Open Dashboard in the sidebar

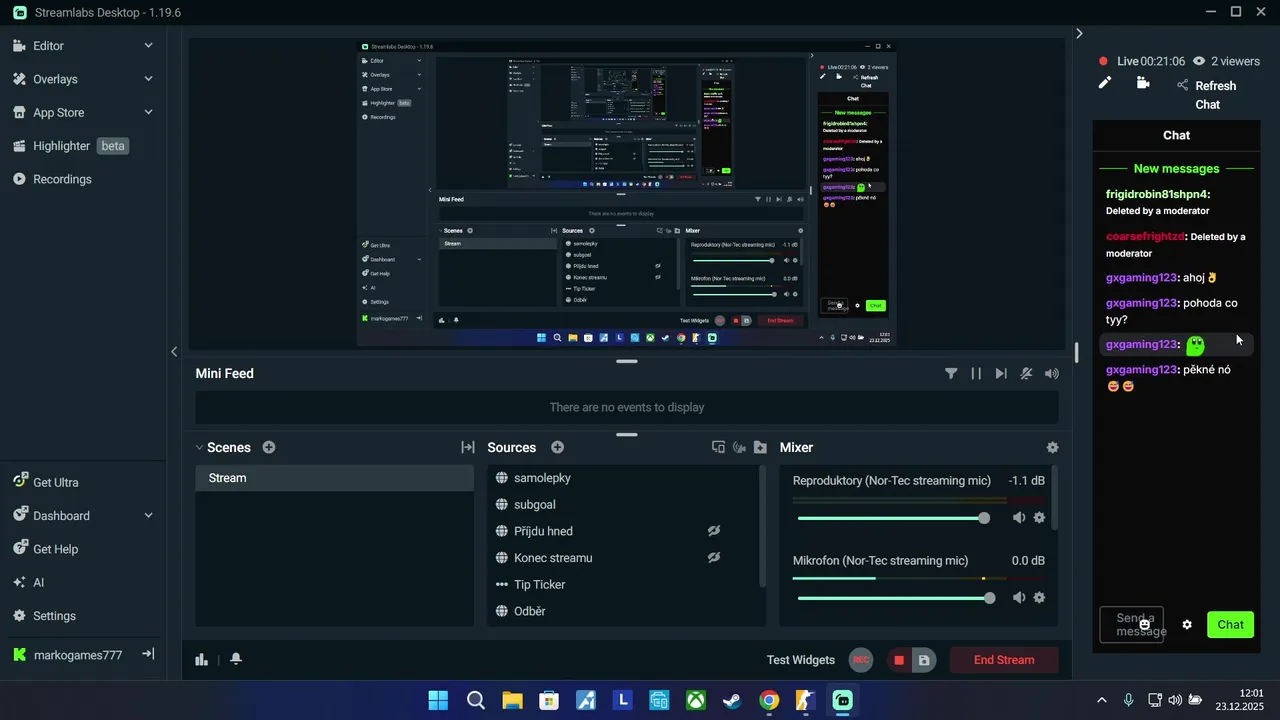61,516
